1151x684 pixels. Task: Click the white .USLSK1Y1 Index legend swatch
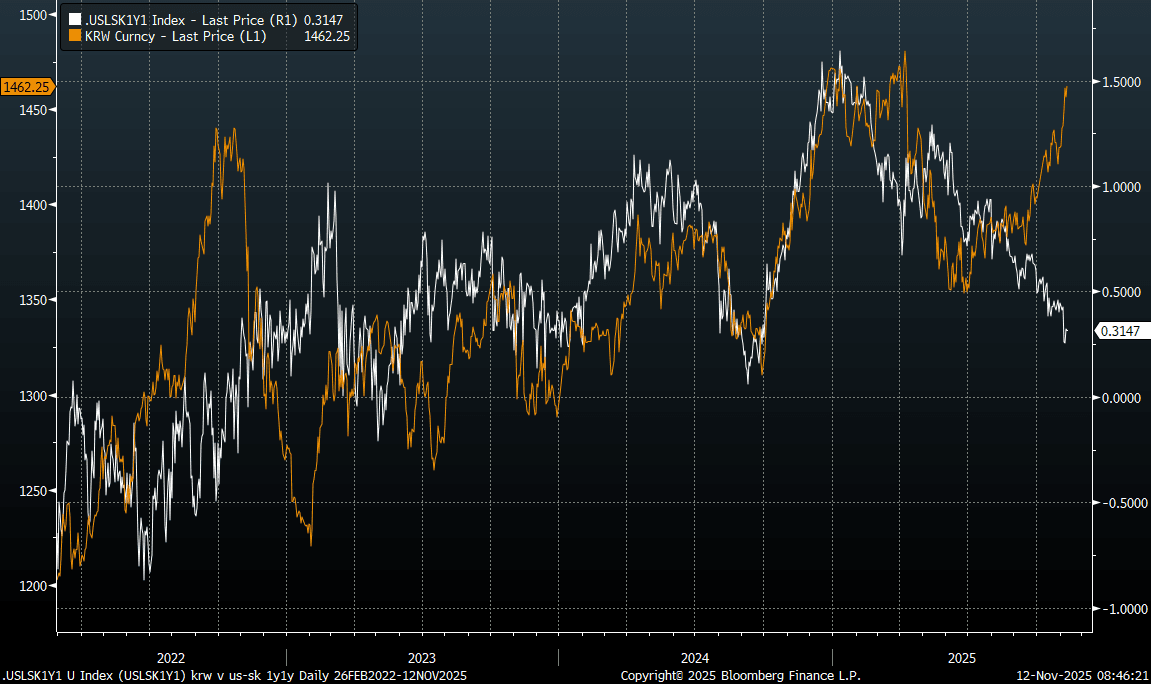point(73,19)
